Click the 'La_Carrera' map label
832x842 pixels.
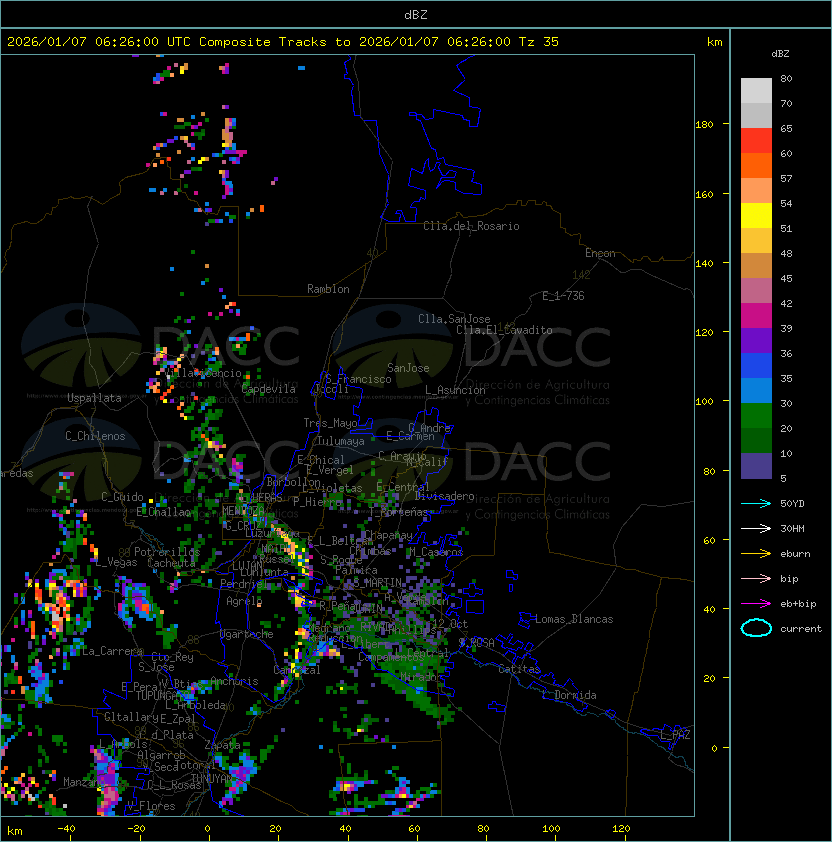pos(112,651)
